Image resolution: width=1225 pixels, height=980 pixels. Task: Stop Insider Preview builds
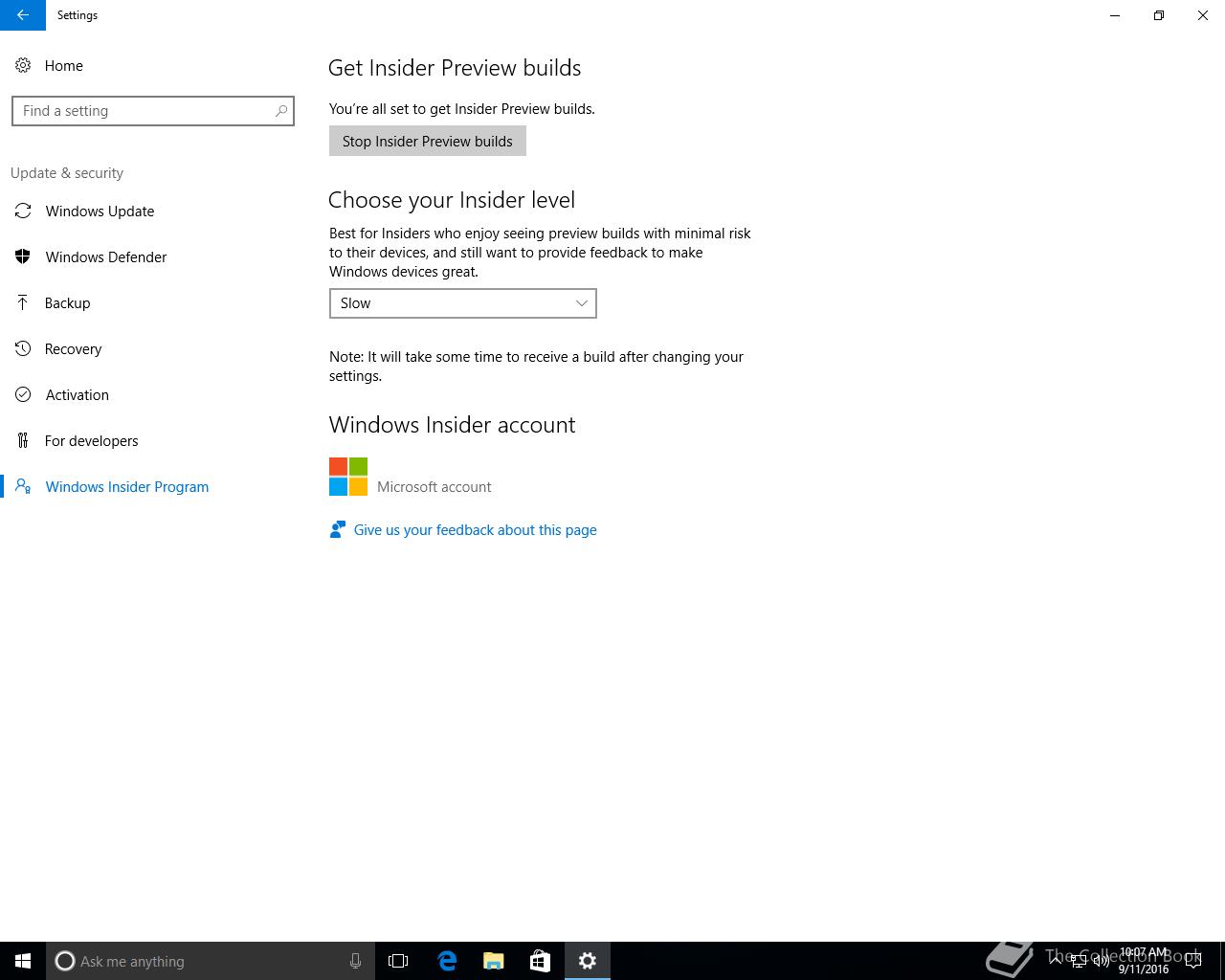[428, 141]
